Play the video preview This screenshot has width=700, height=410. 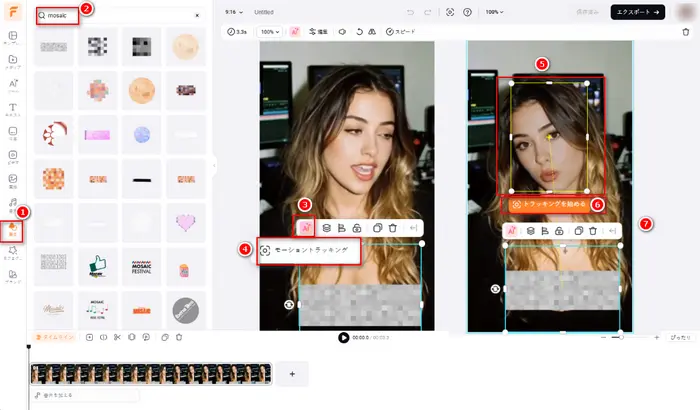pyautogui.click(x=343, y=338)
